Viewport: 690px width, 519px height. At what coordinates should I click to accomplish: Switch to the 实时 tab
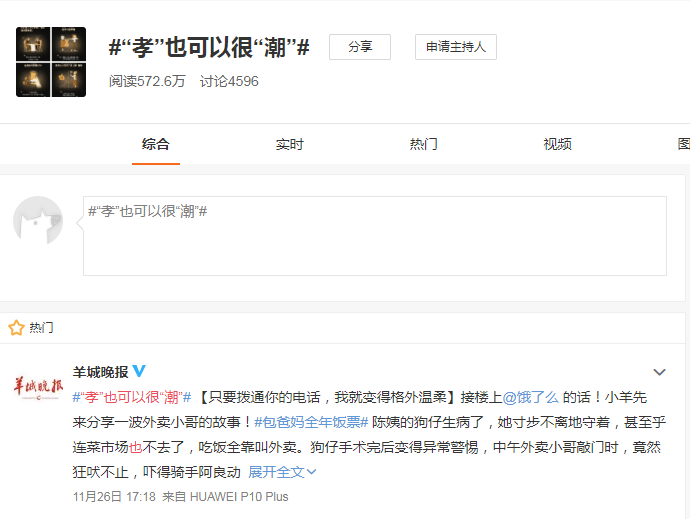tap(290, 144)
